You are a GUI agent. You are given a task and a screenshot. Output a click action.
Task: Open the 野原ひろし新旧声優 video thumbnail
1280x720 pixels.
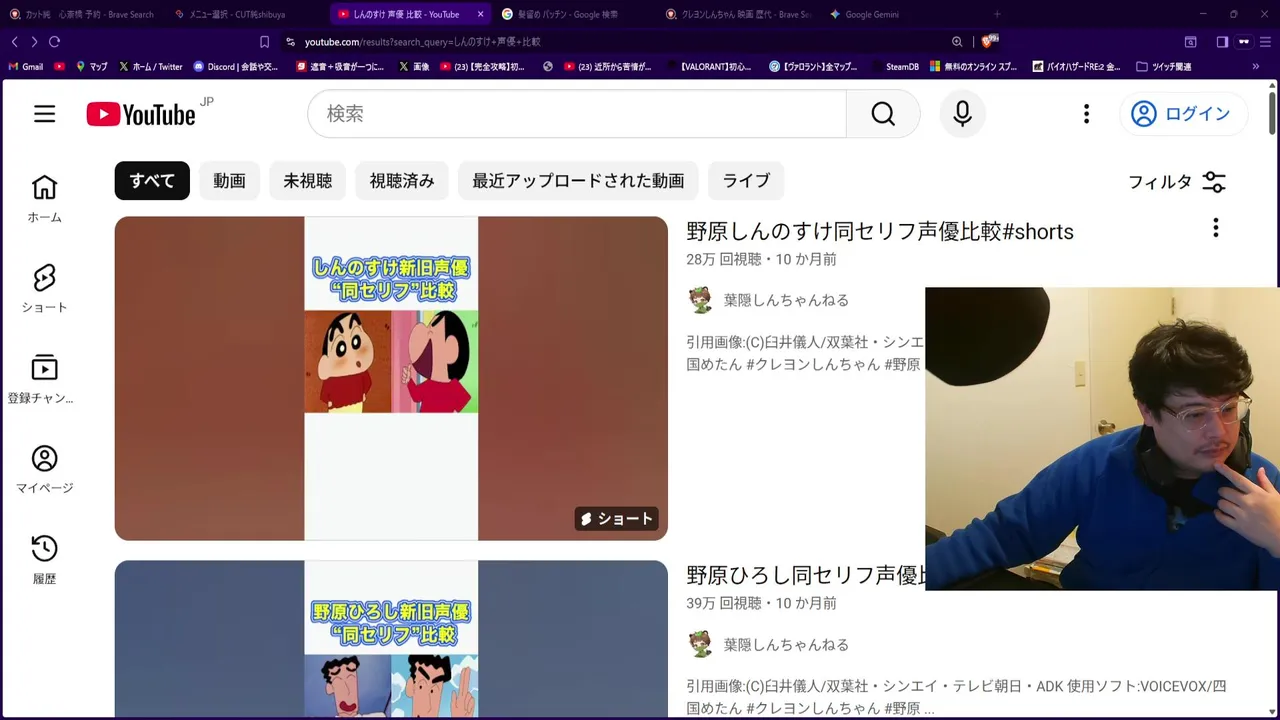(x=391, y=639)
